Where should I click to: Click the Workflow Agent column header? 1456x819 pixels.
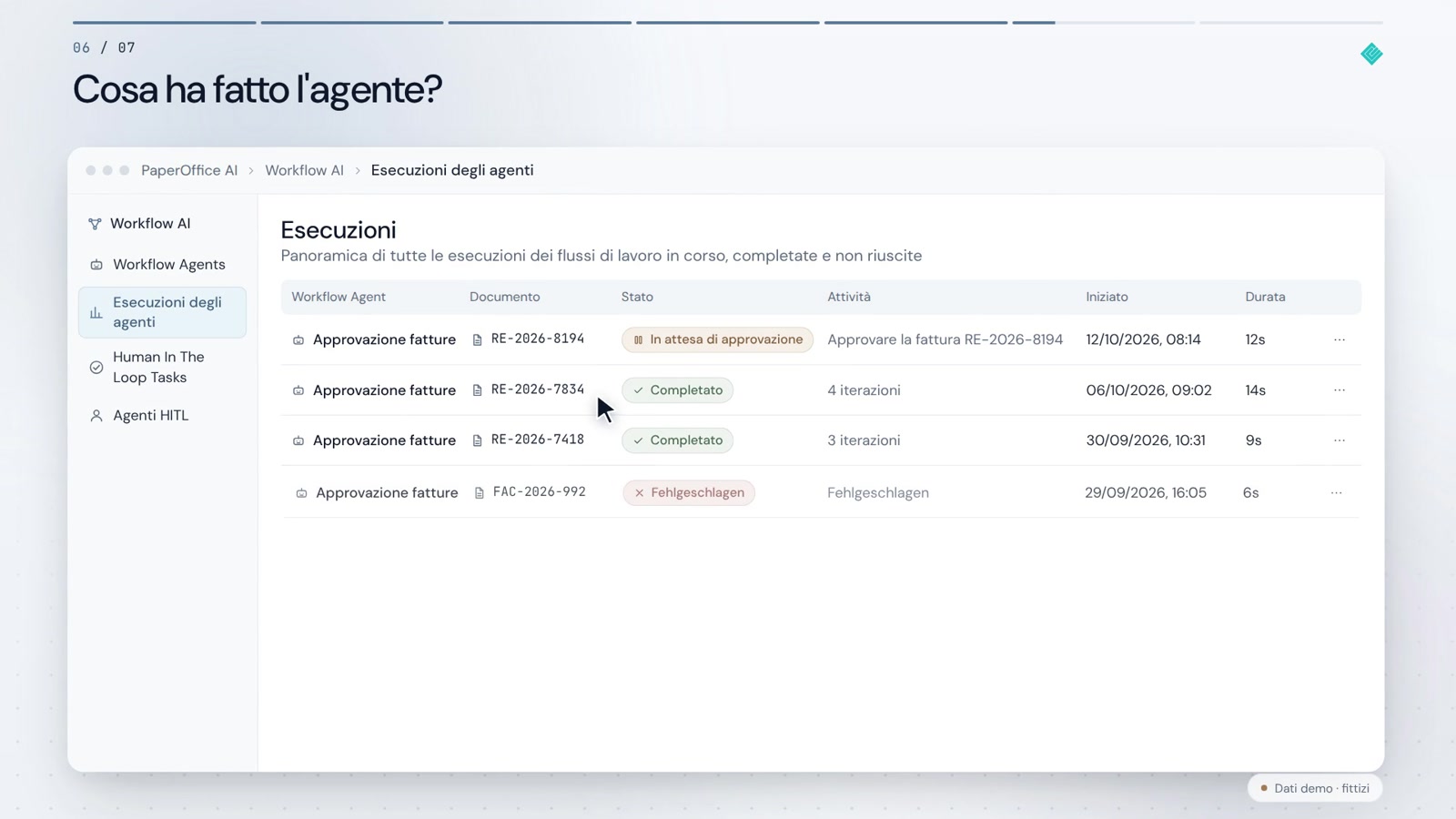click(x=339, y=298)
